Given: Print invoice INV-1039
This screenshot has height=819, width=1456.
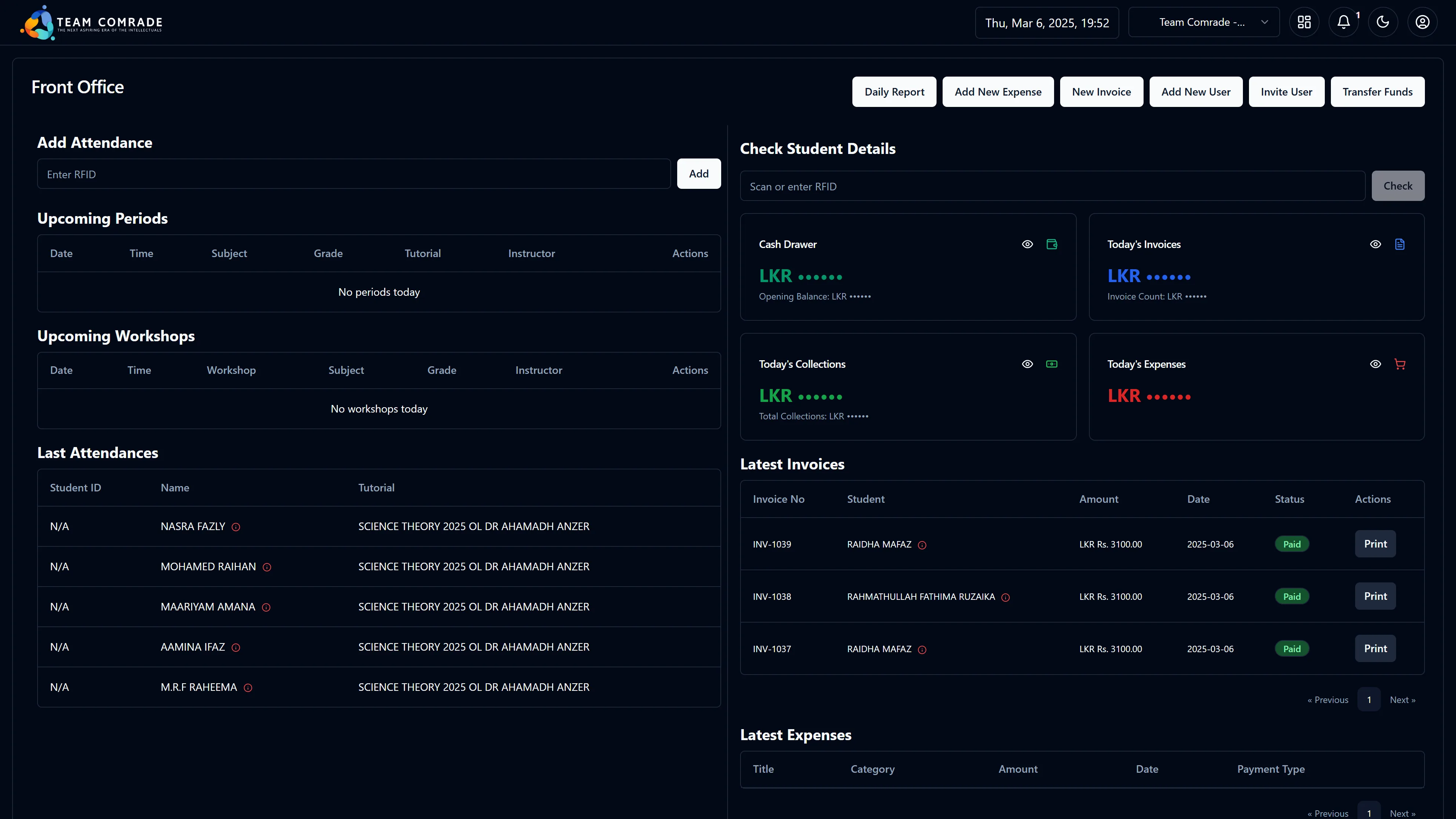Looking at the screenshot, I should (1374, 544).
